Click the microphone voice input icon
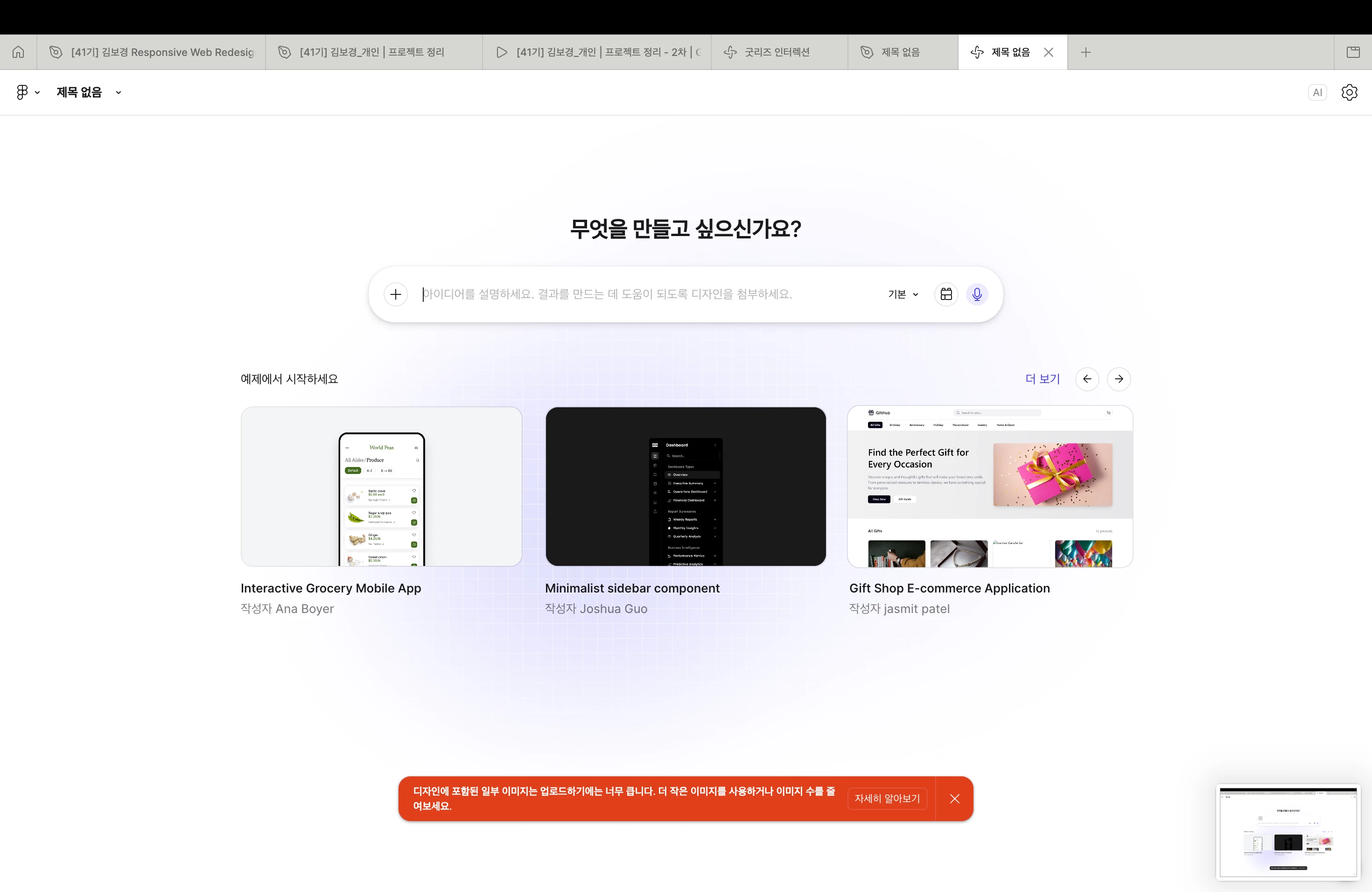Image resolution: width=1372 pixels, height=892 pixels. click(x=977, y=294)
